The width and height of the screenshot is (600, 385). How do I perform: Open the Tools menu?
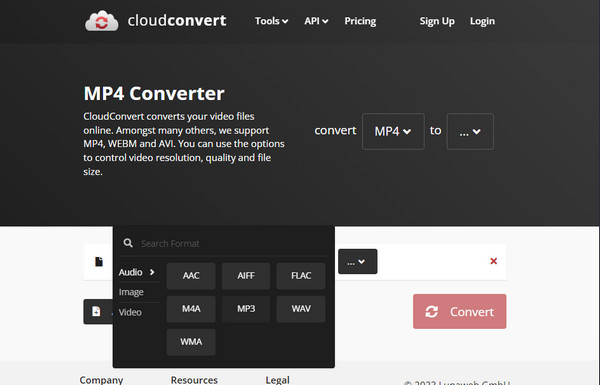click(x=271, y=21)
